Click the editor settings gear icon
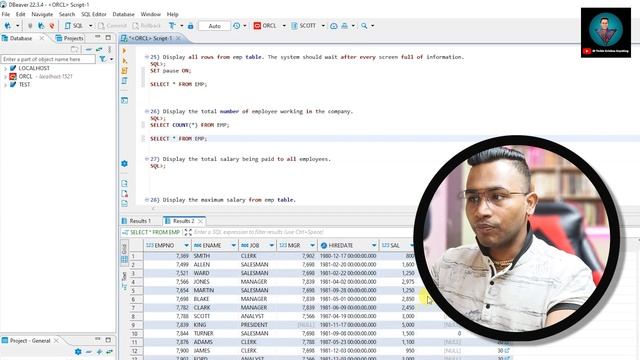Viewport: 640px width, 360px height. 124,164
